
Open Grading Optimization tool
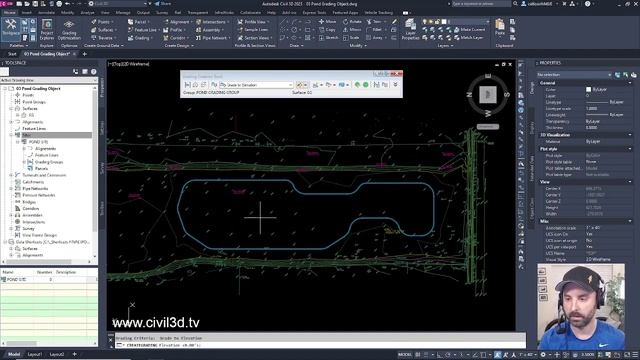pos(69,29)
